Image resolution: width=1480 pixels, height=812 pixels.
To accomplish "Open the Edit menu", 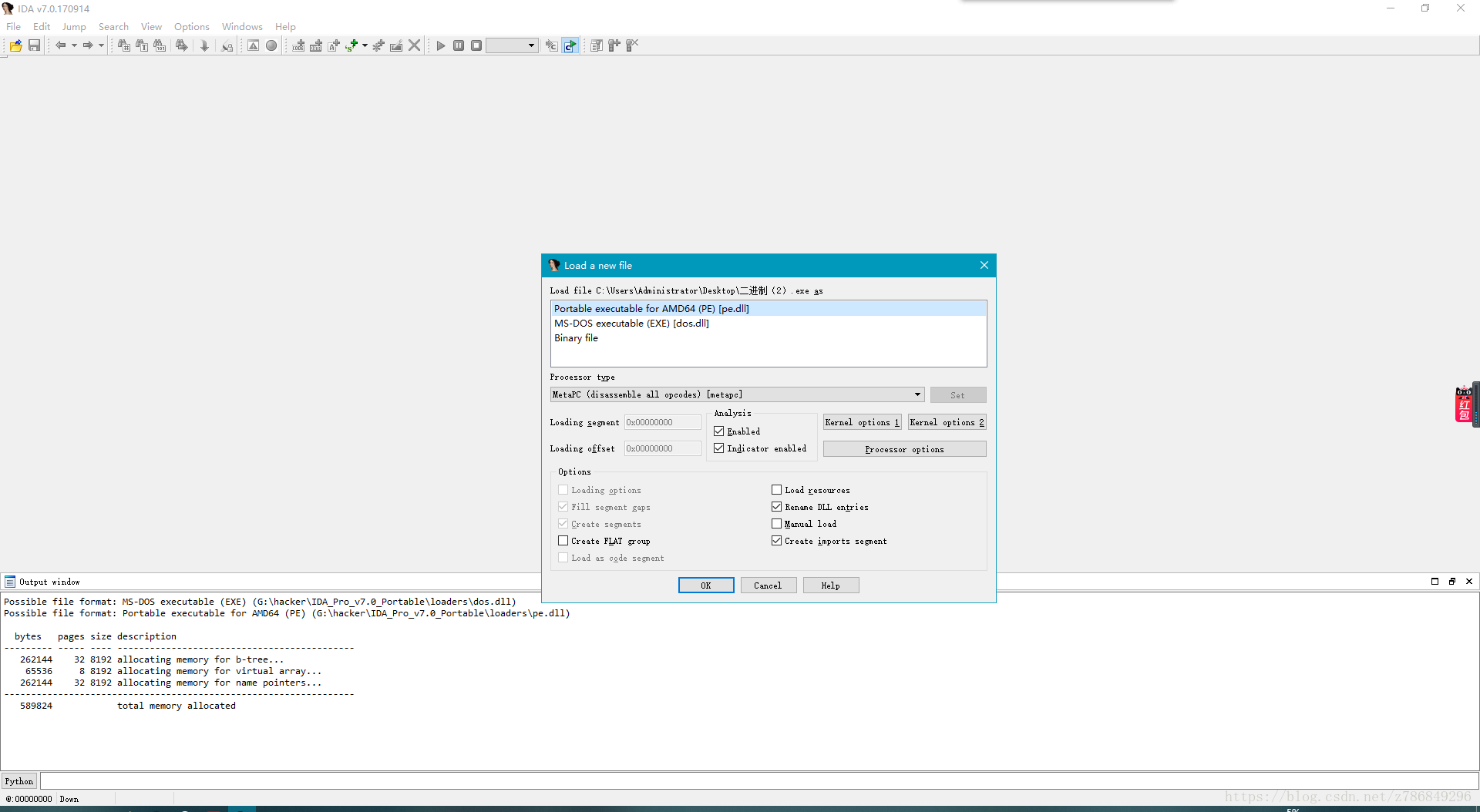I will click(x=42, y=27).
